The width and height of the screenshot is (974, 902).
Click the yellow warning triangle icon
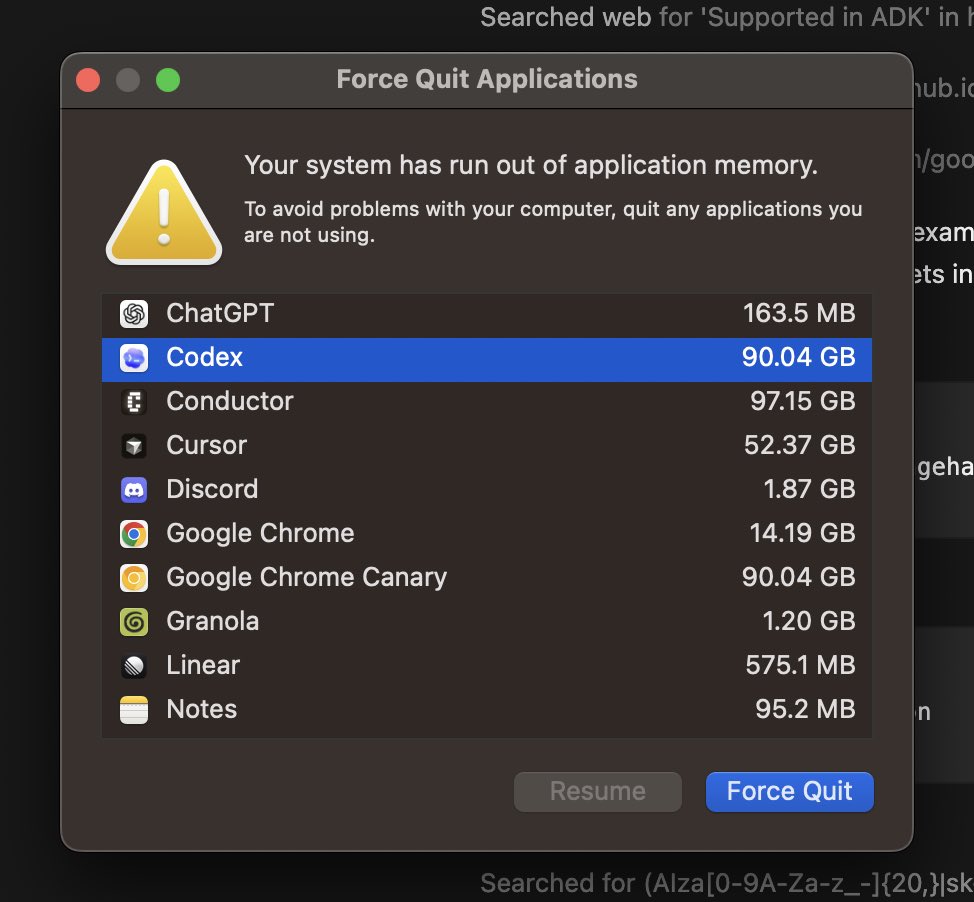click(163, 213)
